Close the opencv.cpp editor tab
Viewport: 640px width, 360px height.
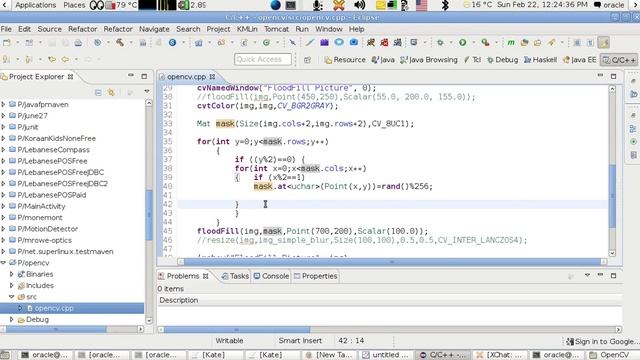tap(212, 76)
